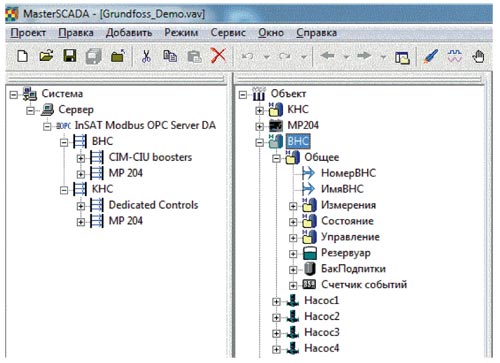Open a project with the folder icon
The height and width of the screenshot is (363, 500).
(x=46, y=56)
